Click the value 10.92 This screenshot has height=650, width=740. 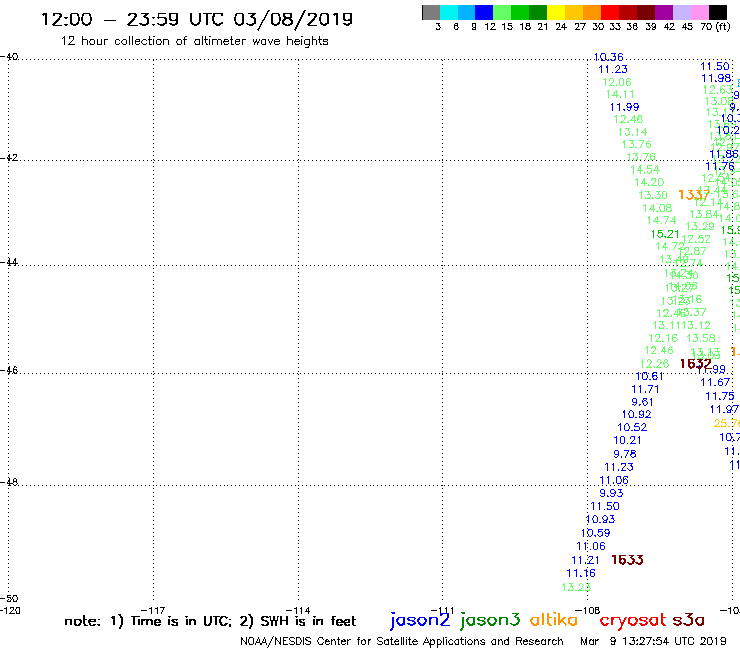click(x=636, y=414)
